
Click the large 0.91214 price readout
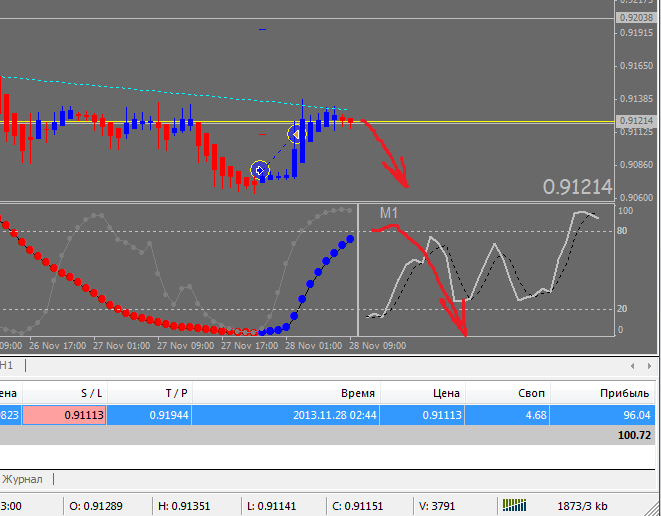pos(577,186)
